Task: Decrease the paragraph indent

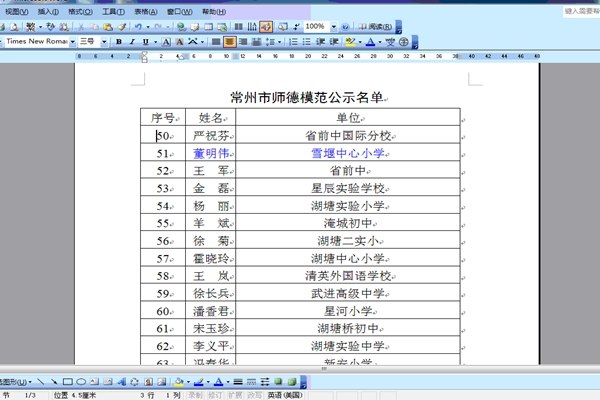Action: [320, 42]
